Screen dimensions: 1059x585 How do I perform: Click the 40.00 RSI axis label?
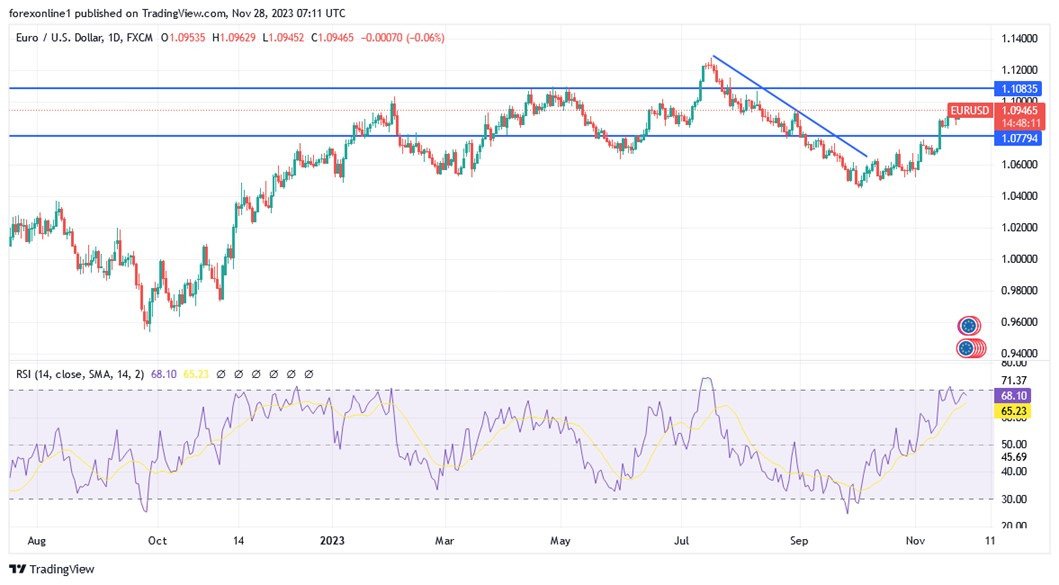(1014, 472)
